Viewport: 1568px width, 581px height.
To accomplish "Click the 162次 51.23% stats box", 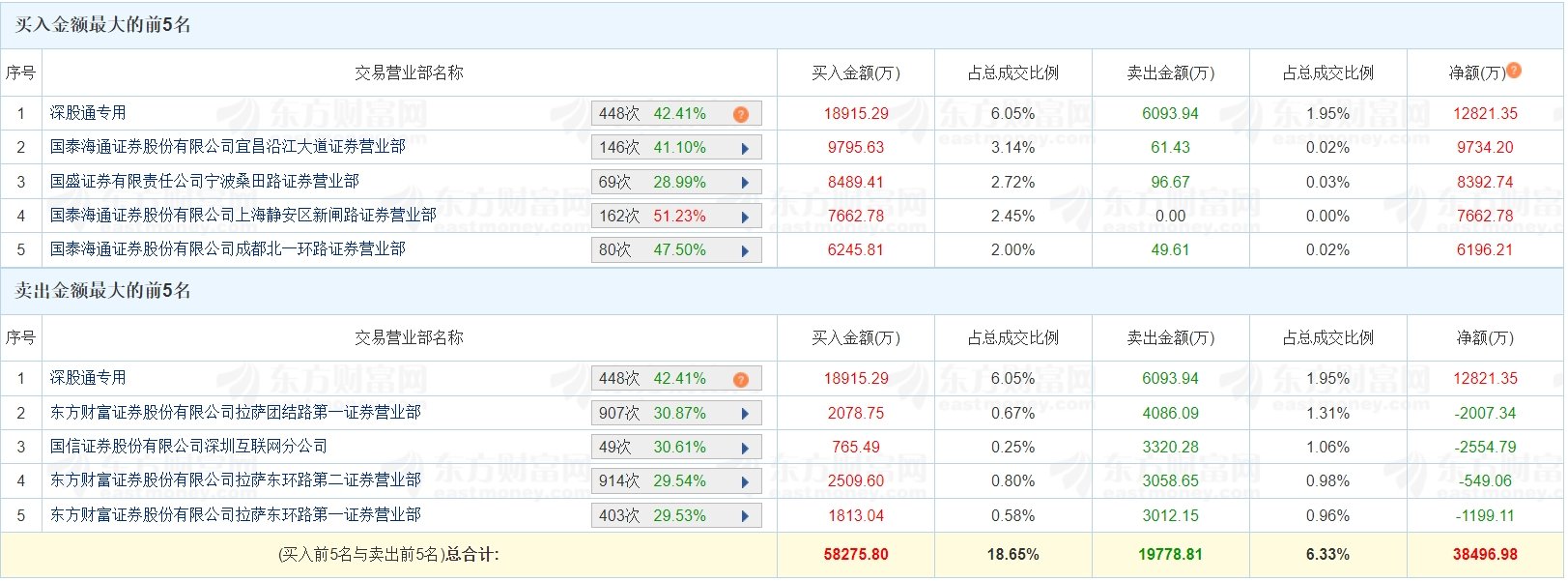I will (x=676, y=216).
